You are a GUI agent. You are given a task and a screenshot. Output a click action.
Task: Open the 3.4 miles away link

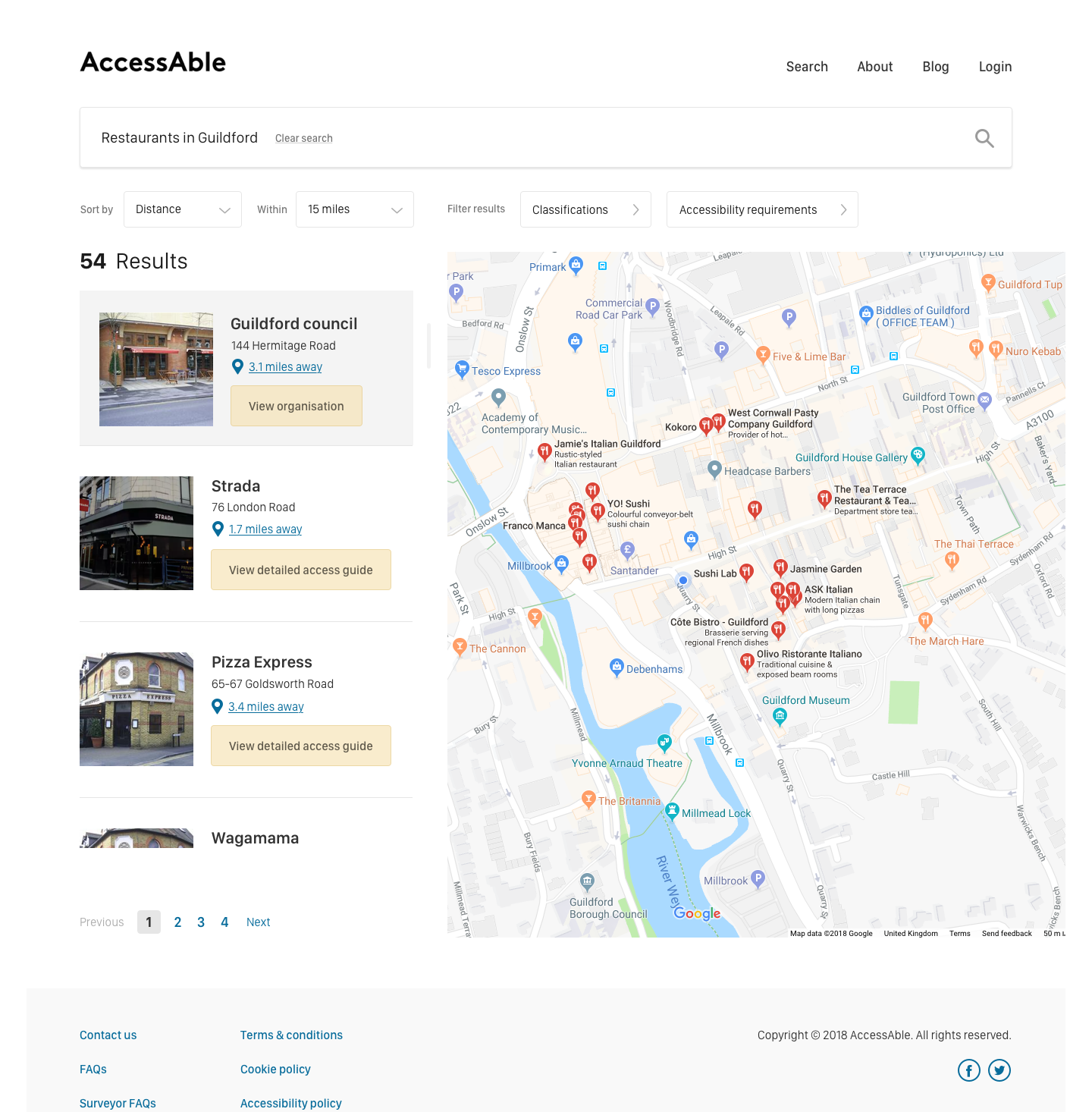point(266,707)
